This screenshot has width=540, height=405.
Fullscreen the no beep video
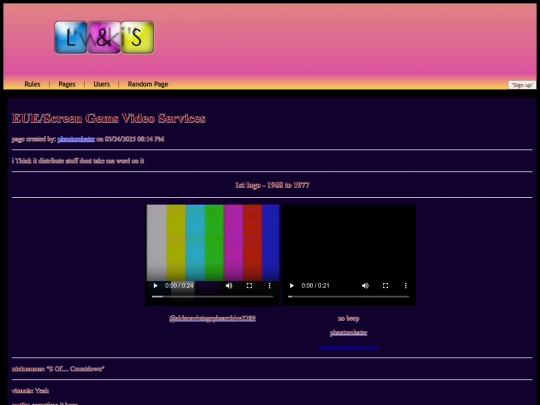click(x=385, y=285)
